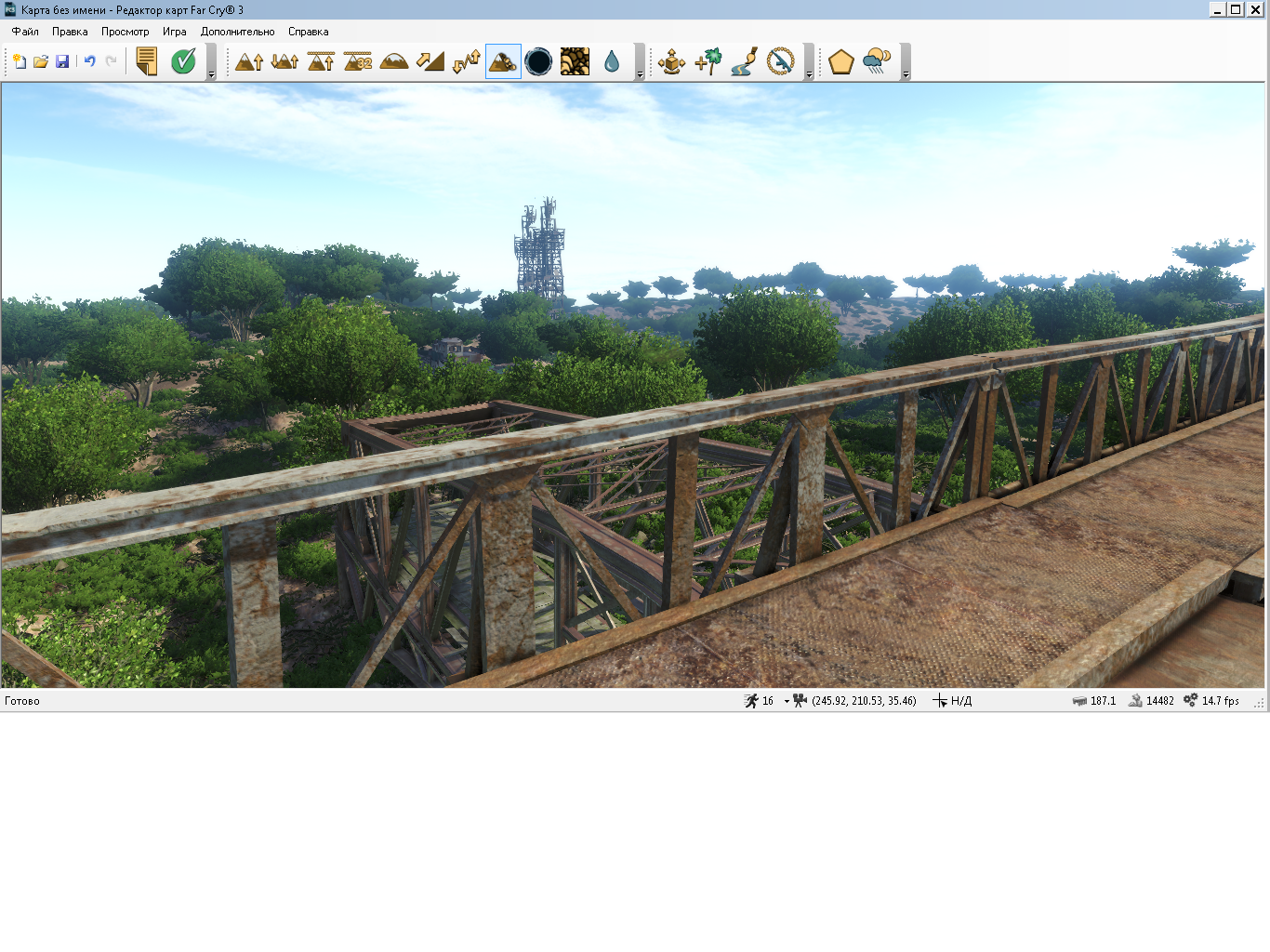
Task: Save the map with the floppy icon
Action: [x=62, y=61]
